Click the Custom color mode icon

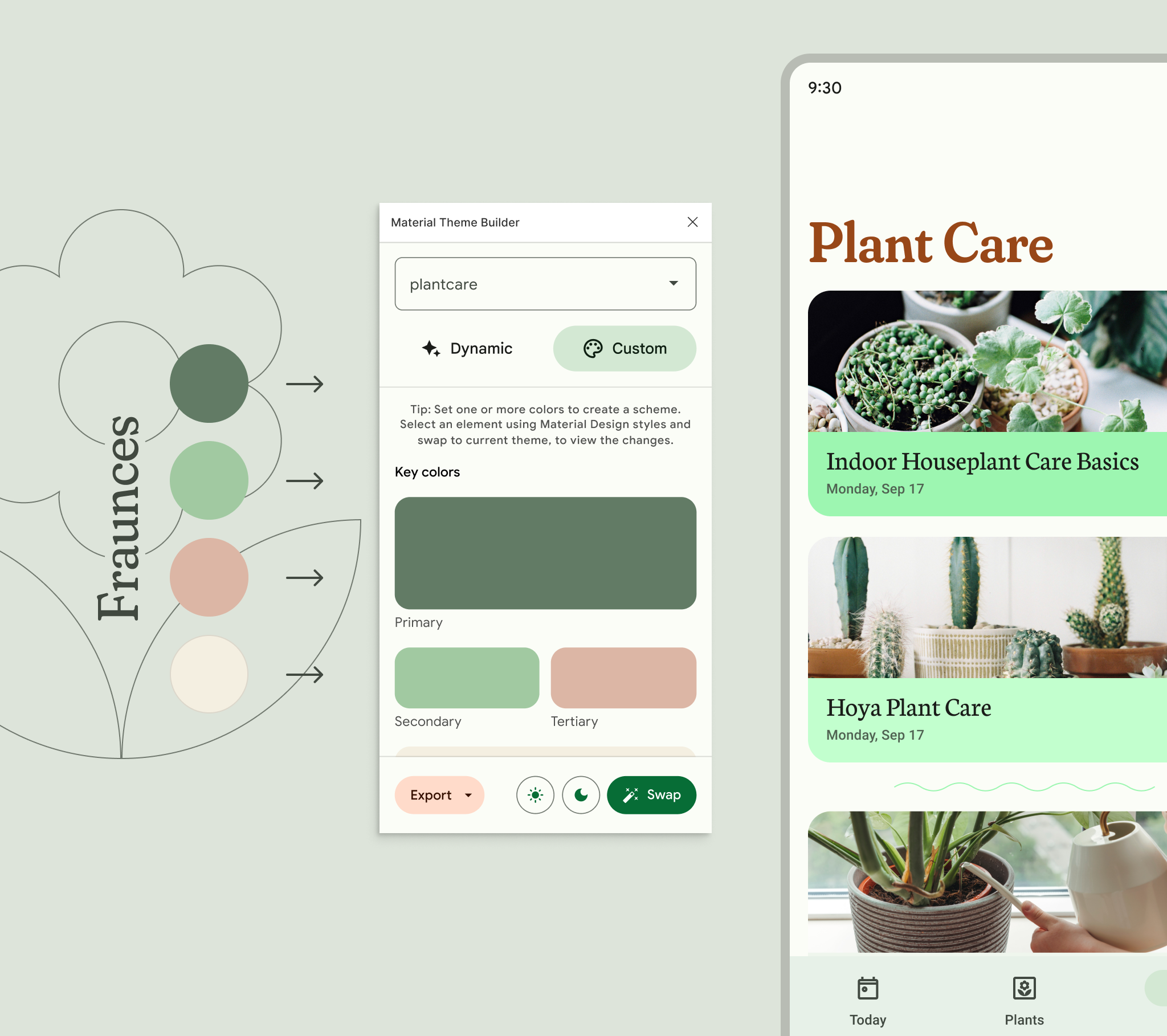592,348
